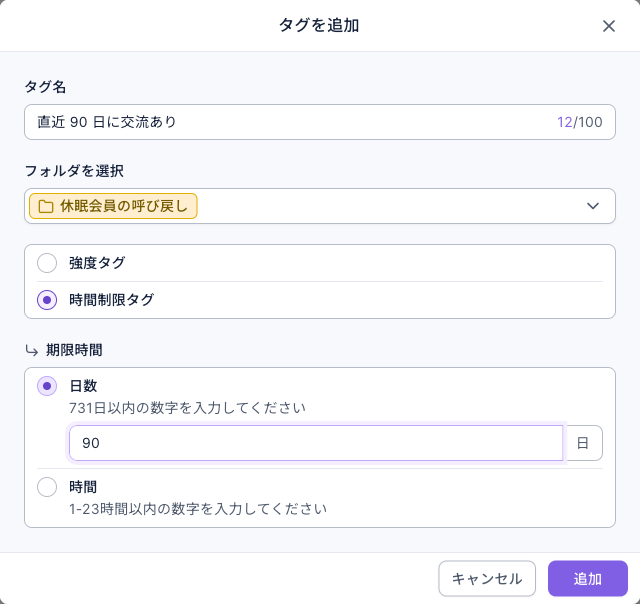Viewport: 640px width, 604px height.
Task: Click the 12/100 character counter
Action: pyautogui.click(x=580, y=122)
